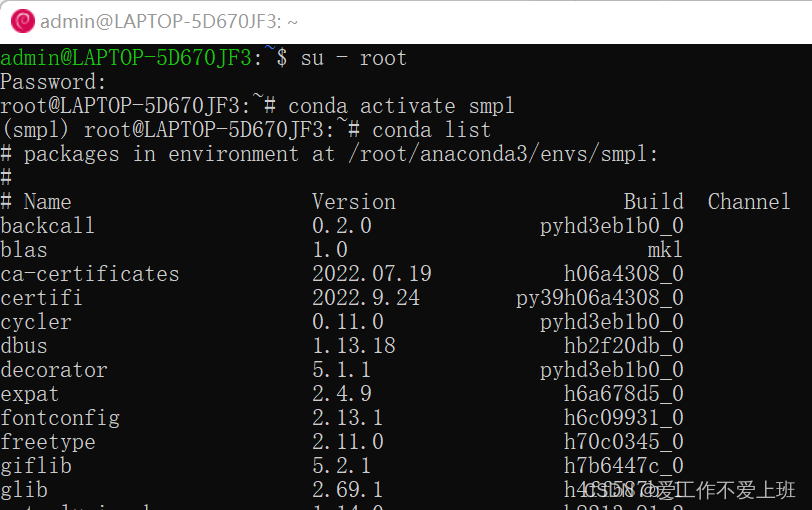Image resolution: width=812 pixels, height=510 pixels.
Task: Click build string h7b6447c_0
Action: (624, 466)
